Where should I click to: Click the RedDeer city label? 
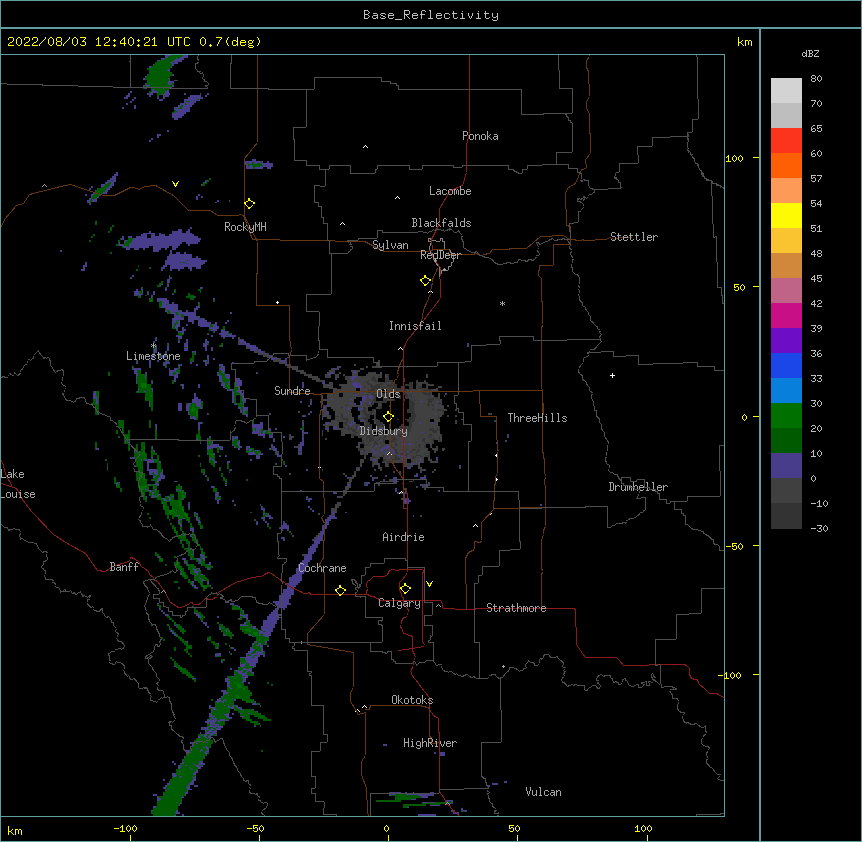[440, 255]
